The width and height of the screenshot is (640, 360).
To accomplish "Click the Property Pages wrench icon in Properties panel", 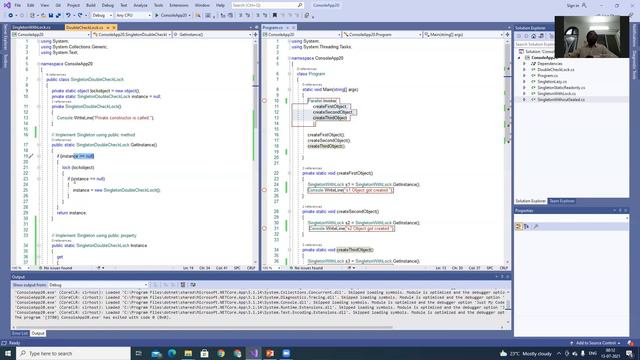I will [536, 227].
